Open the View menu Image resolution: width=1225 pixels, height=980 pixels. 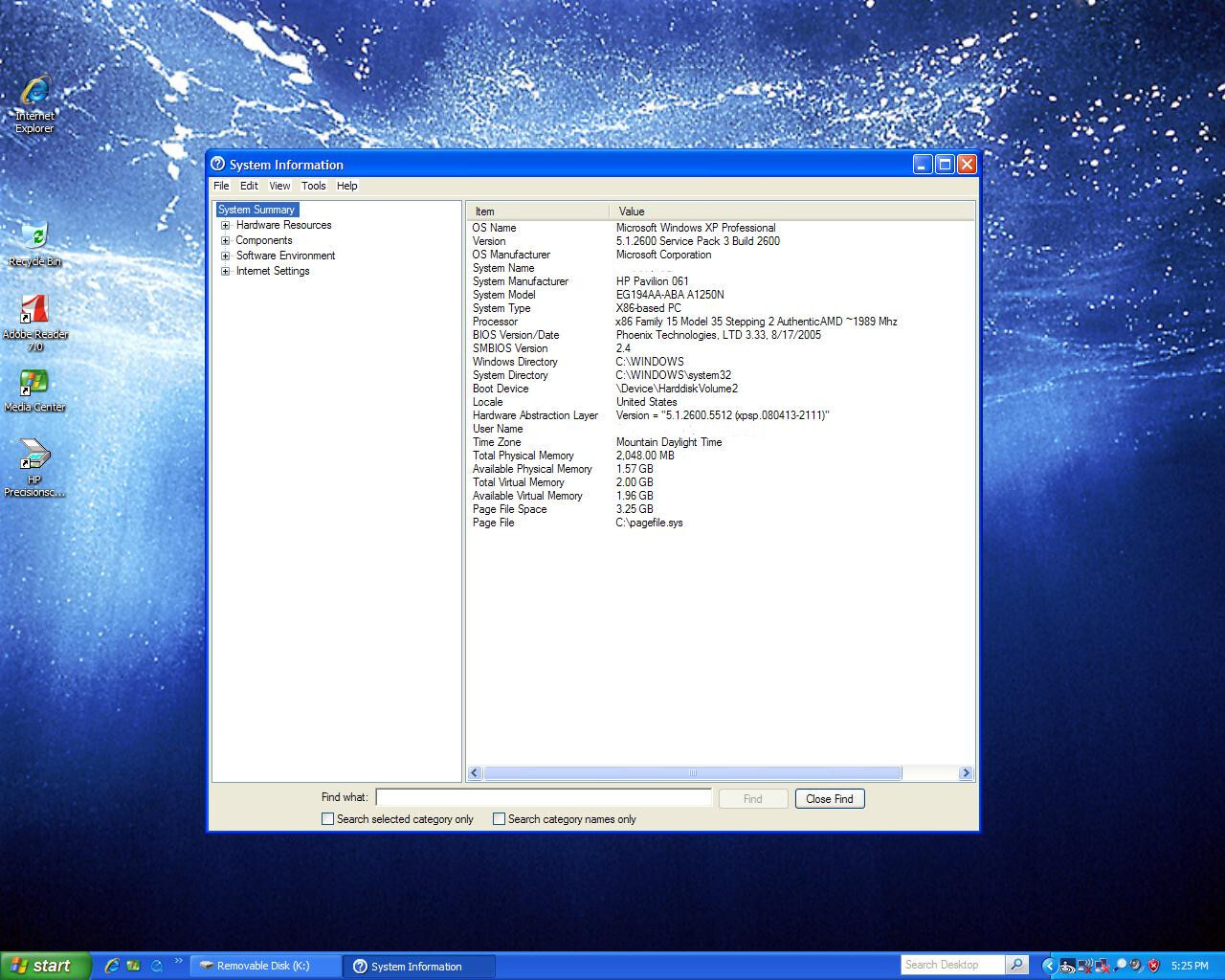(279, 186)
